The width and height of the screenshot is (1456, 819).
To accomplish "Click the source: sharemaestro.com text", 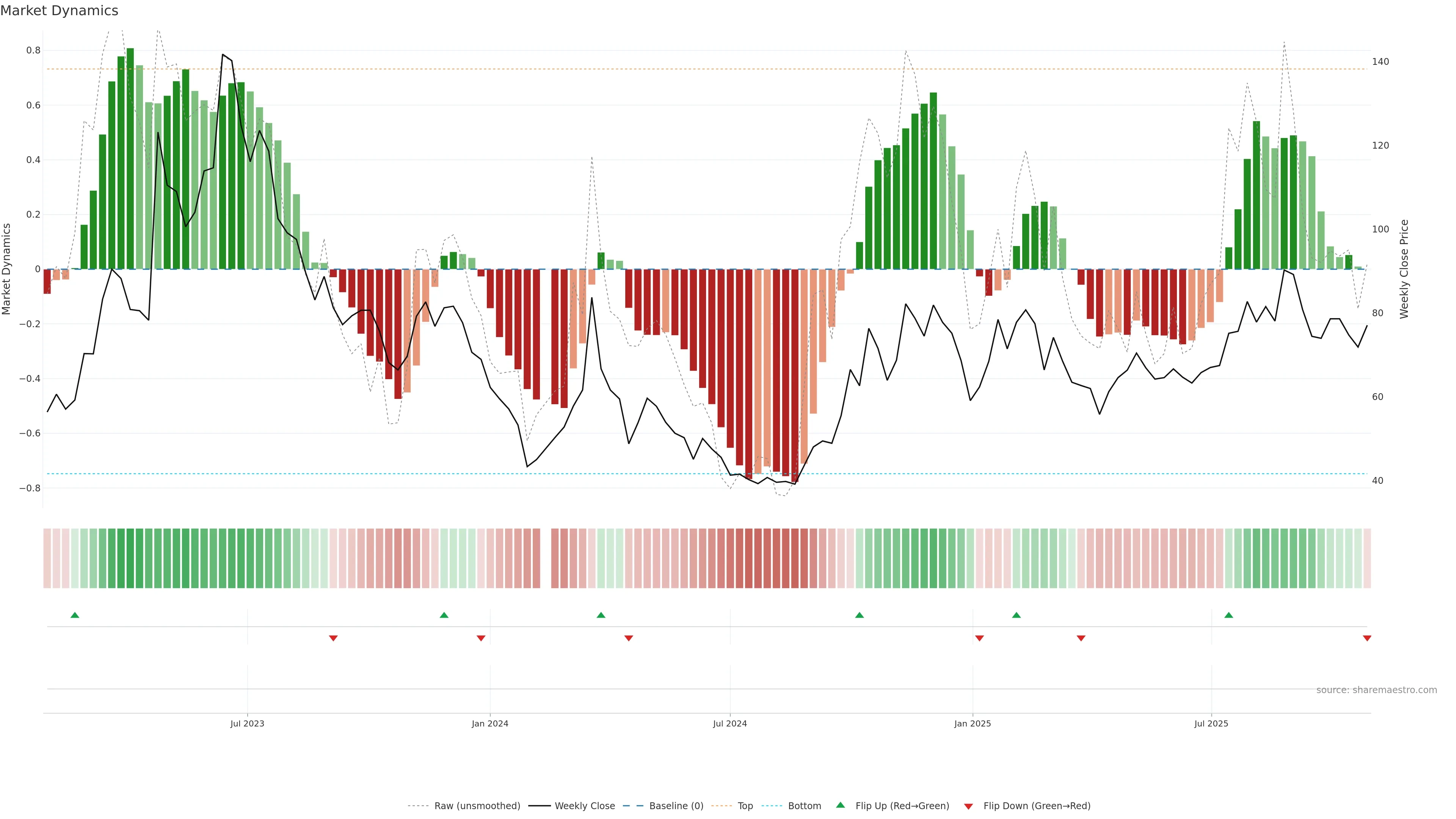I will point(1376,690).
